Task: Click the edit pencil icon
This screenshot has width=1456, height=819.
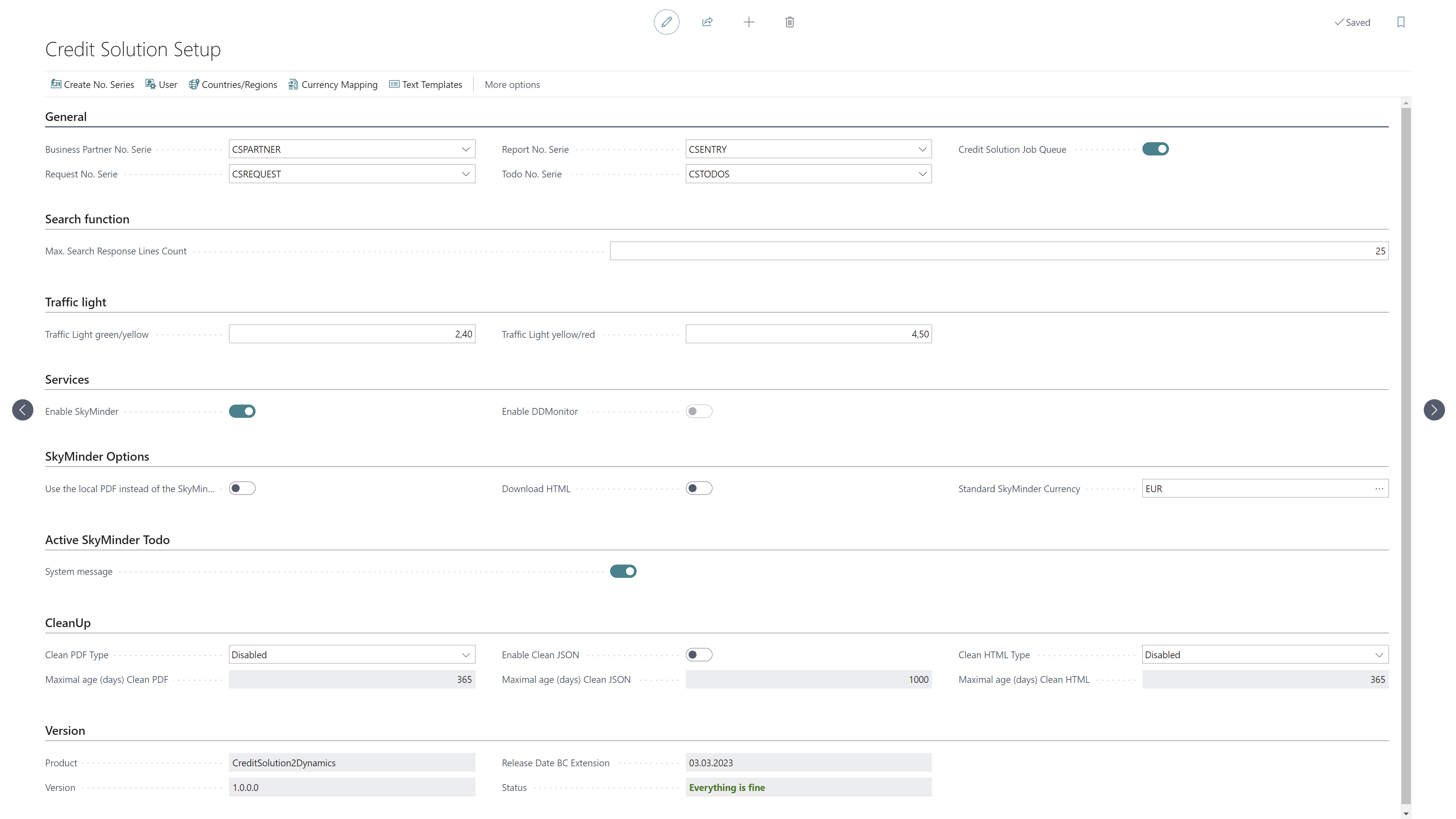Action: (667, 22)
